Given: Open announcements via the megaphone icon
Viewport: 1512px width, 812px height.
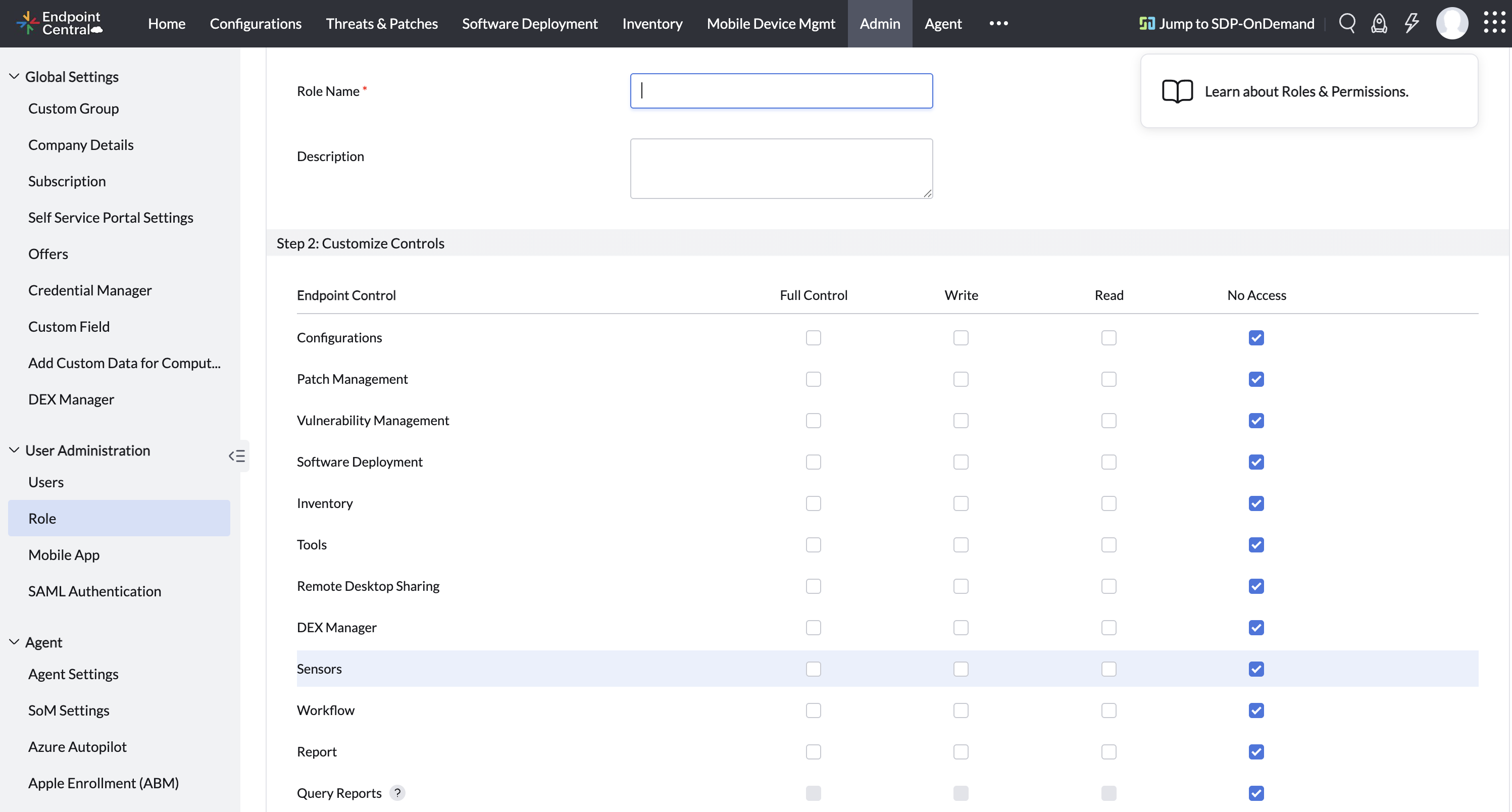Looking at the screenshot, I should (1379, 23).
